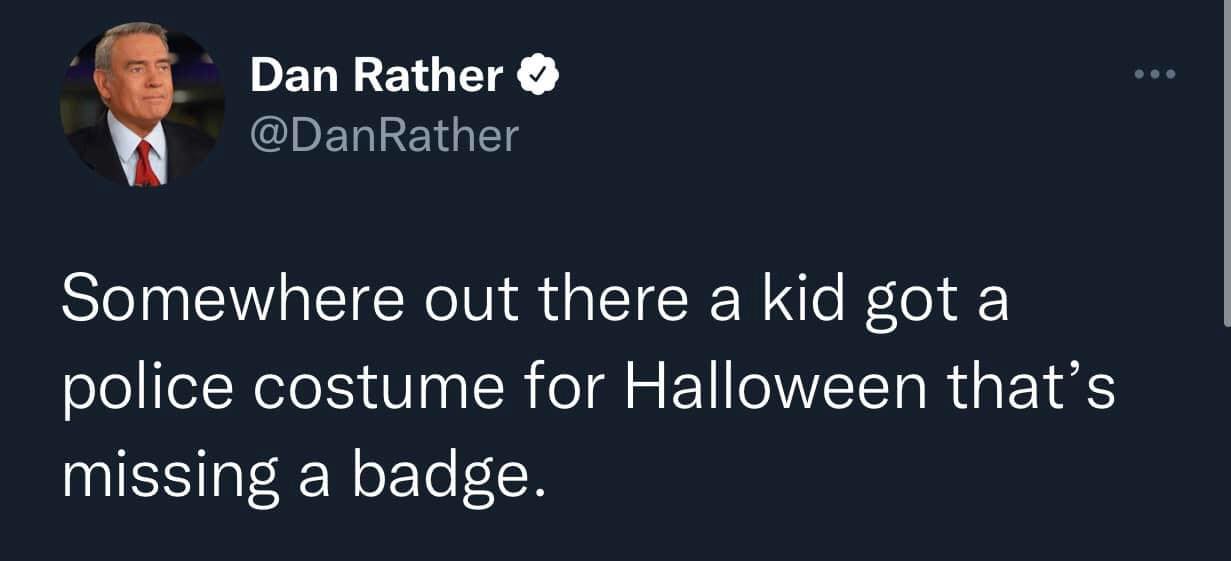Click the Dan Rather display name
Image resolution: width=1231 pixels, height=561 pixels.
point(377,76)
